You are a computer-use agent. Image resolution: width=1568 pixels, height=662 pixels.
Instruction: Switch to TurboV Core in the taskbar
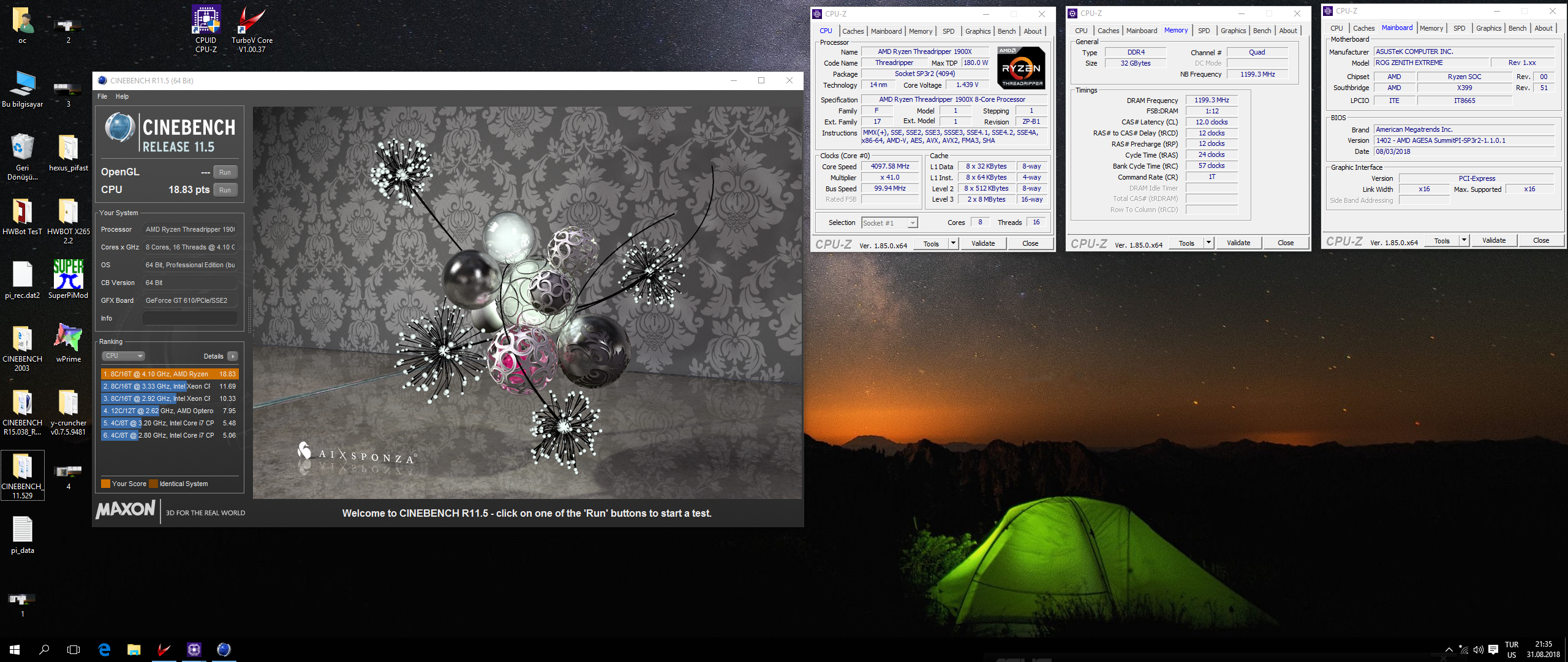click(x=164, y=650)
